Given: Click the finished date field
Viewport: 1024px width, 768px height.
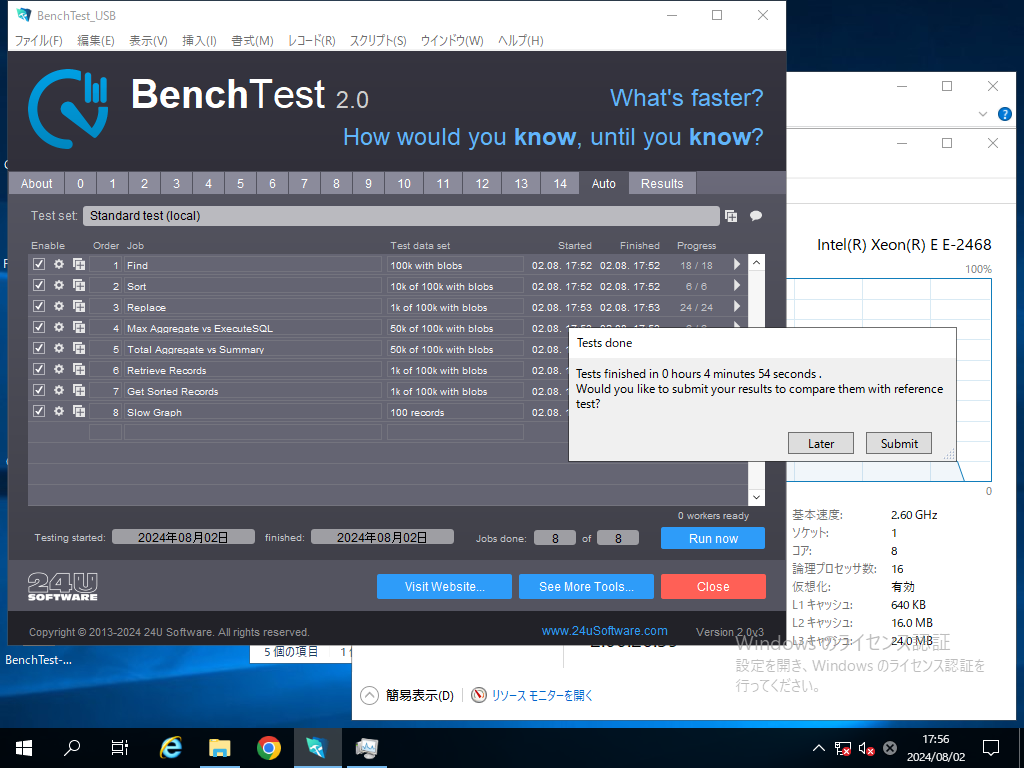Looking at the screenshot, I should 382,537.
